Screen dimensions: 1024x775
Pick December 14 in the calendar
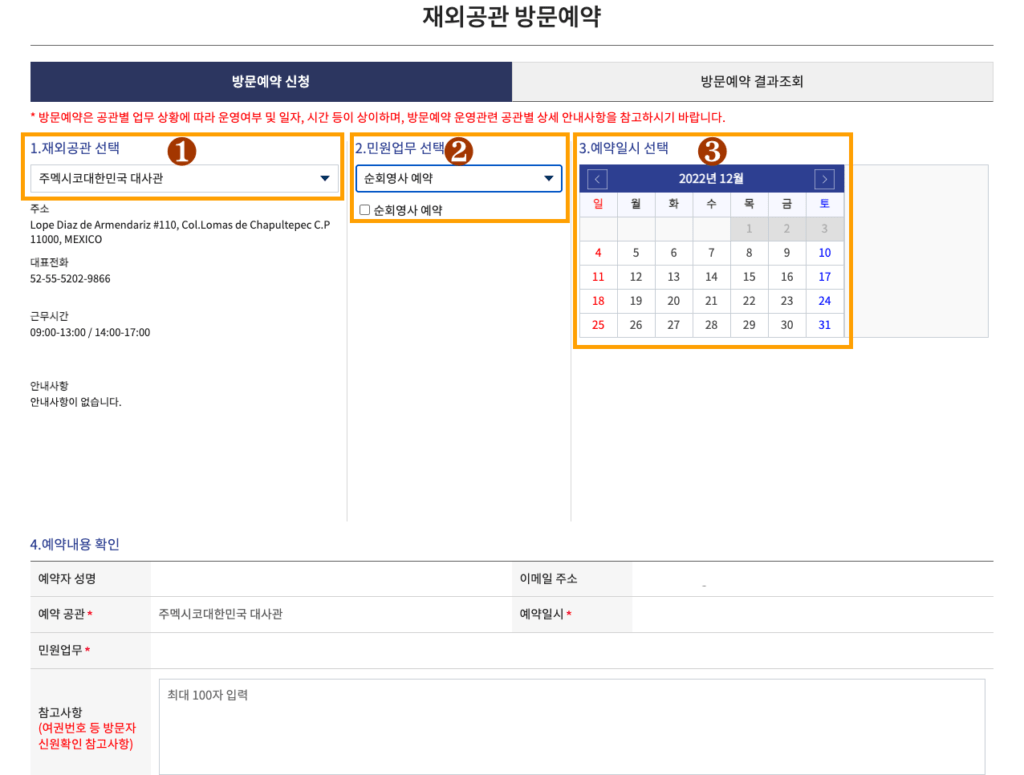711,277
